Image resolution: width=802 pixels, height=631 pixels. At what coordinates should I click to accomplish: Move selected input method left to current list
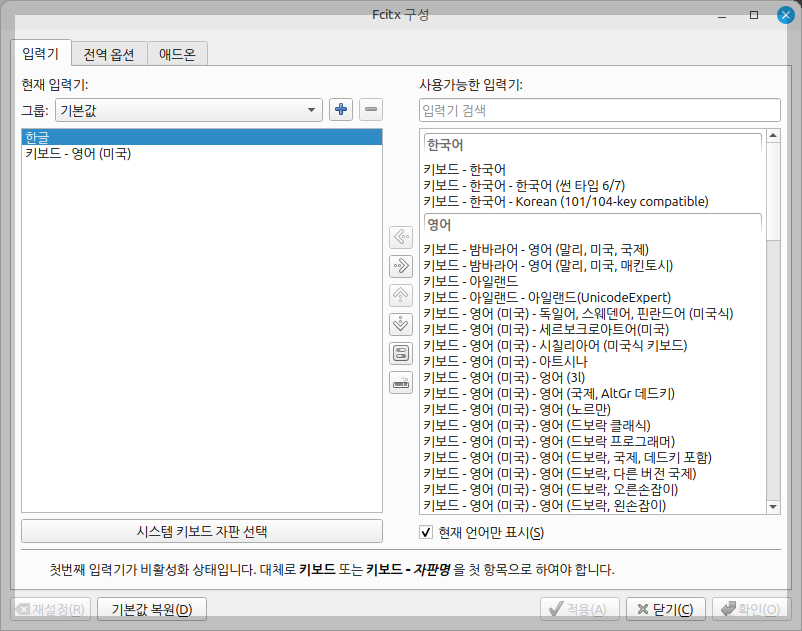(401, 237)
